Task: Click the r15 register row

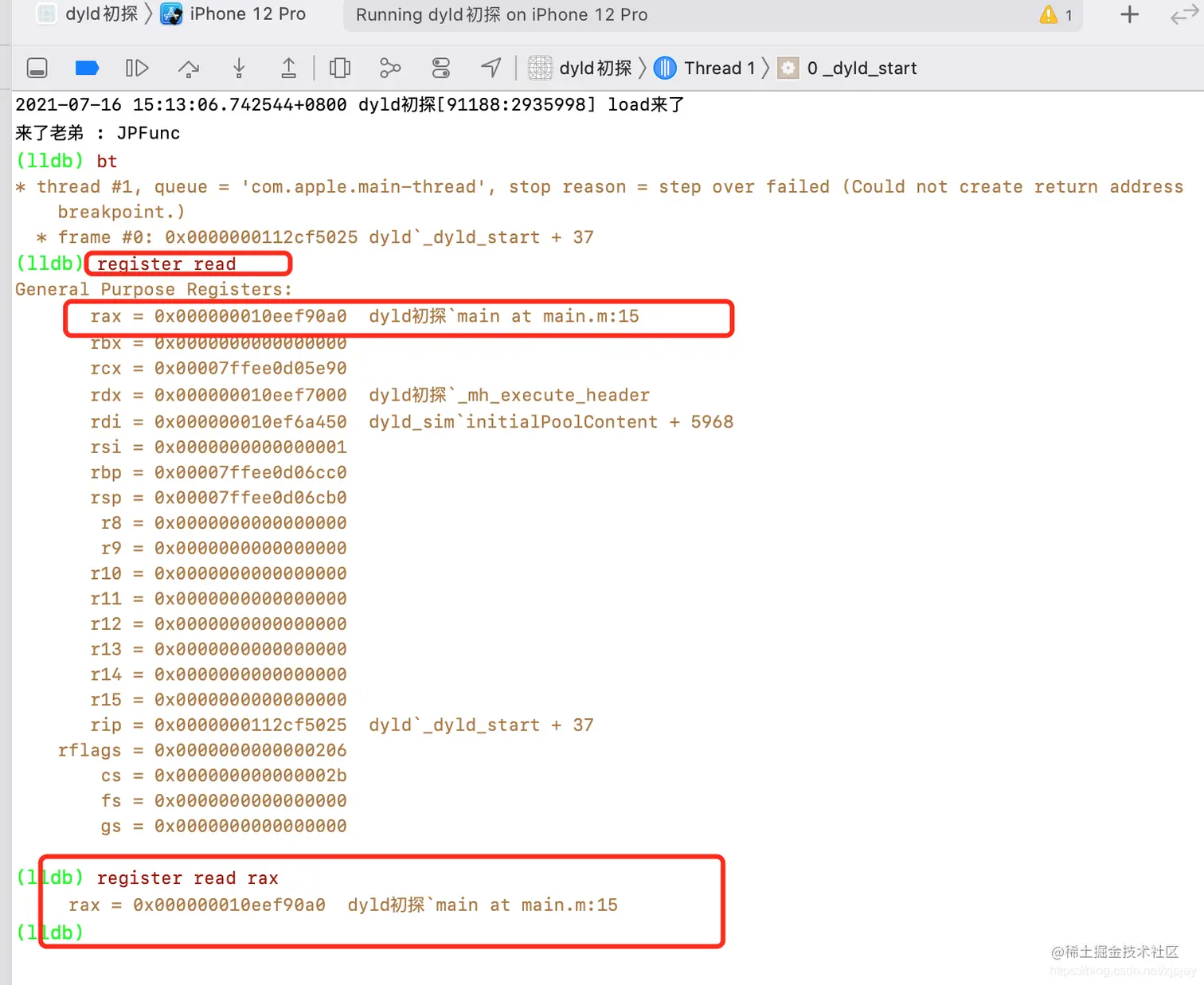Action: click(218, 700)
